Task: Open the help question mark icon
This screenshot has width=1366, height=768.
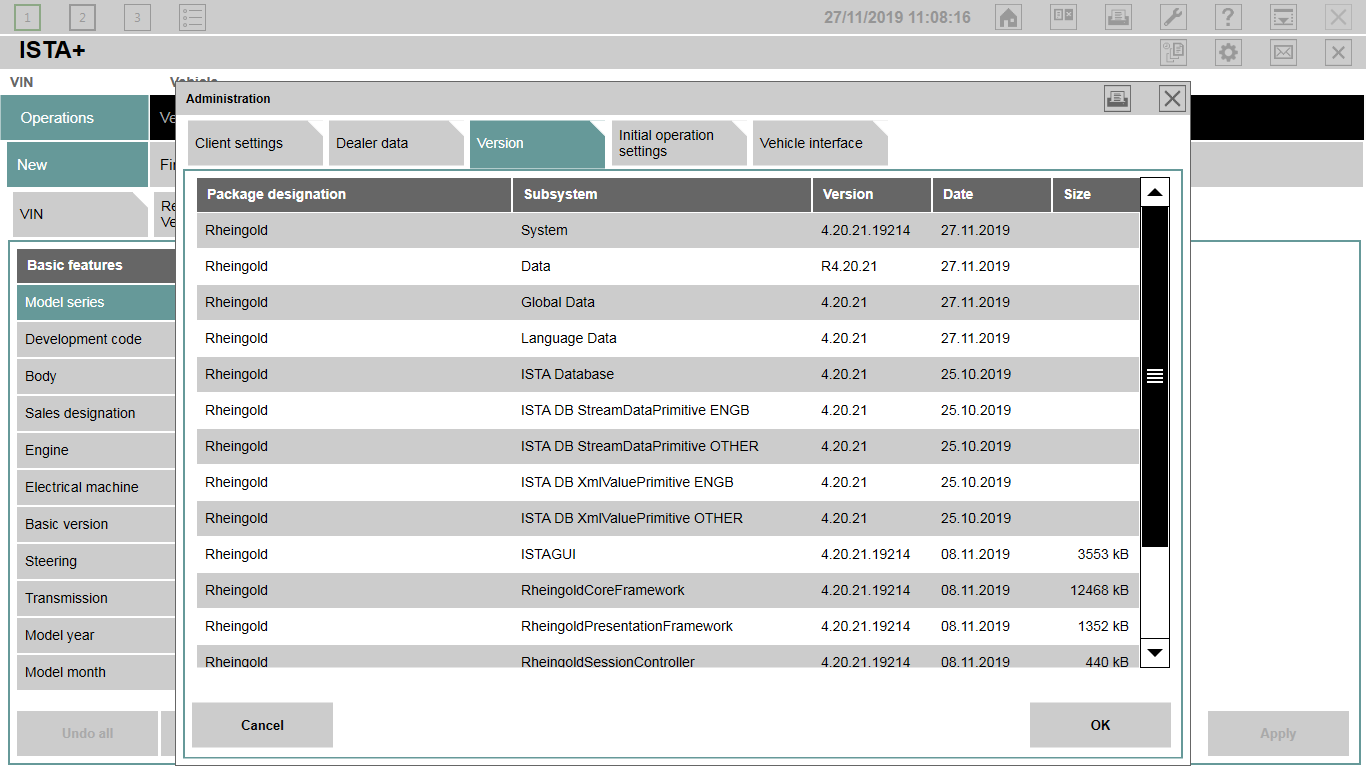Action: (1228, 17)
